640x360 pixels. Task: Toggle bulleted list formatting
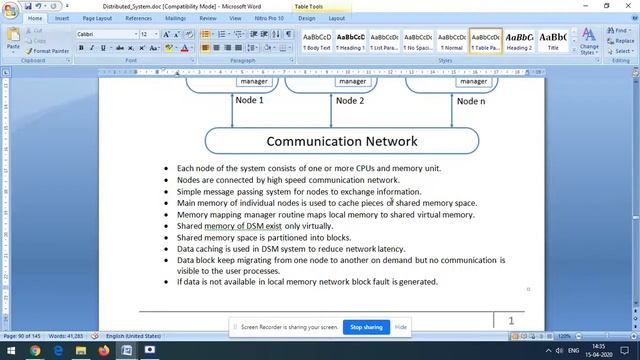(x=205, y=34)
